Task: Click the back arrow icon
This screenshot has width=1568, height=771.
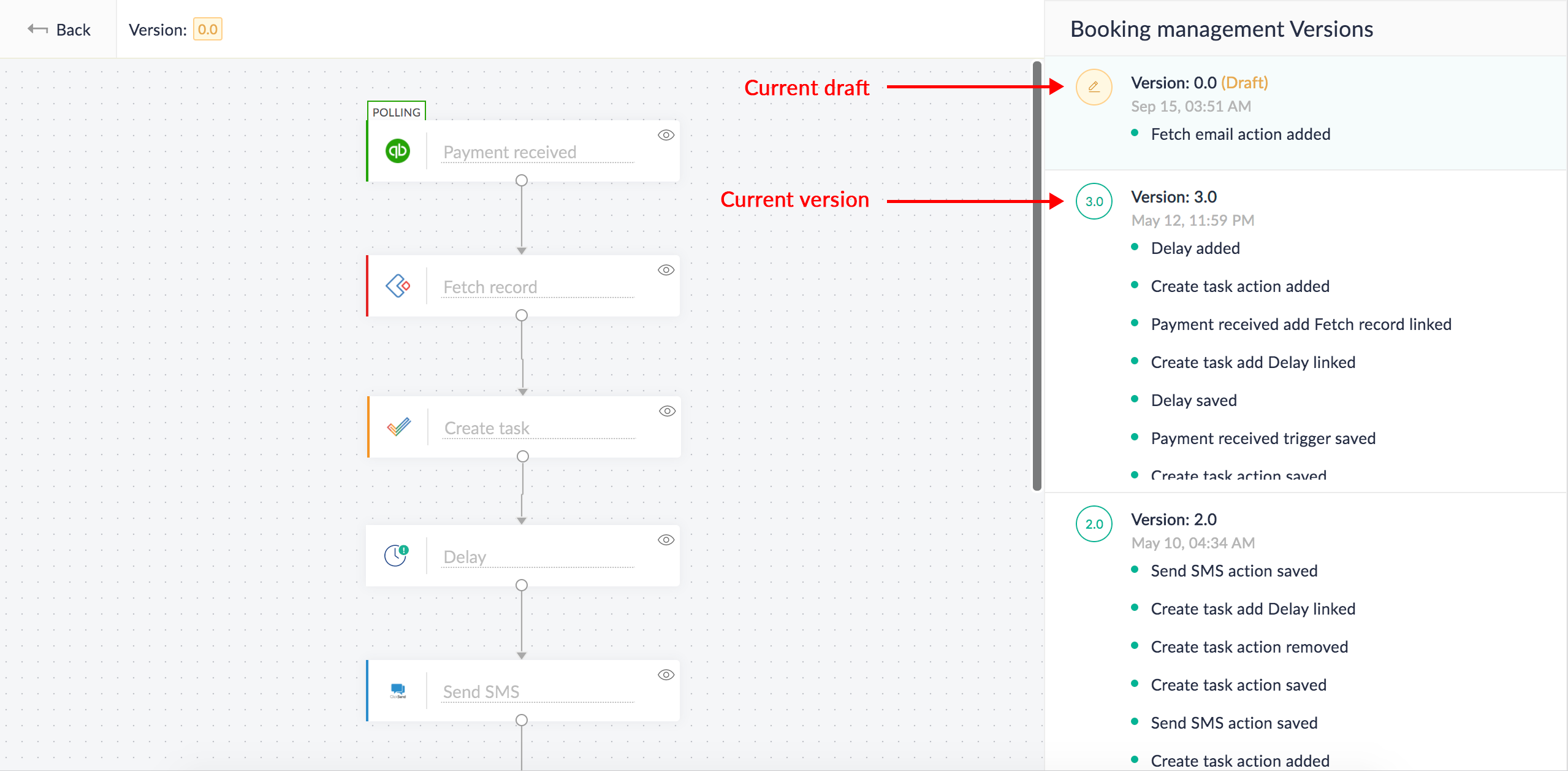Action: coord(37,29)
